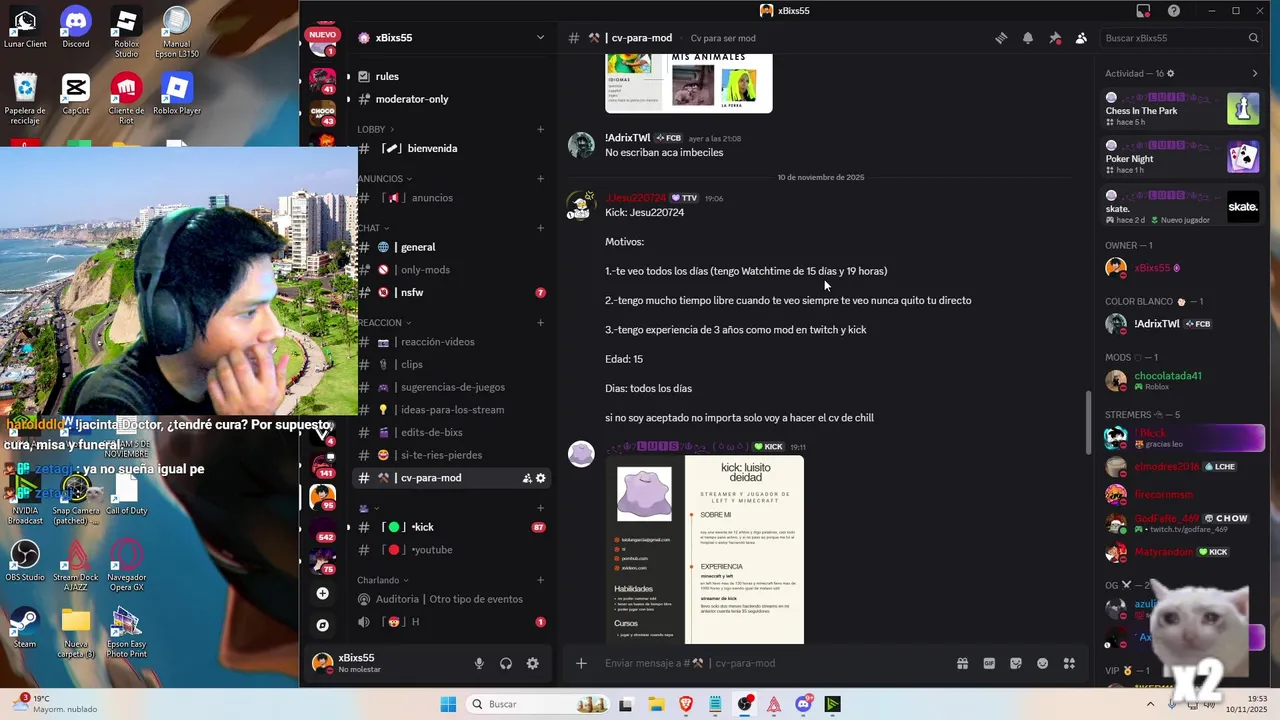Click Jesu220724 username in the message
The height and width of the screenshot is (720, 1280).
pyautogui.click(x=635, y=198)
